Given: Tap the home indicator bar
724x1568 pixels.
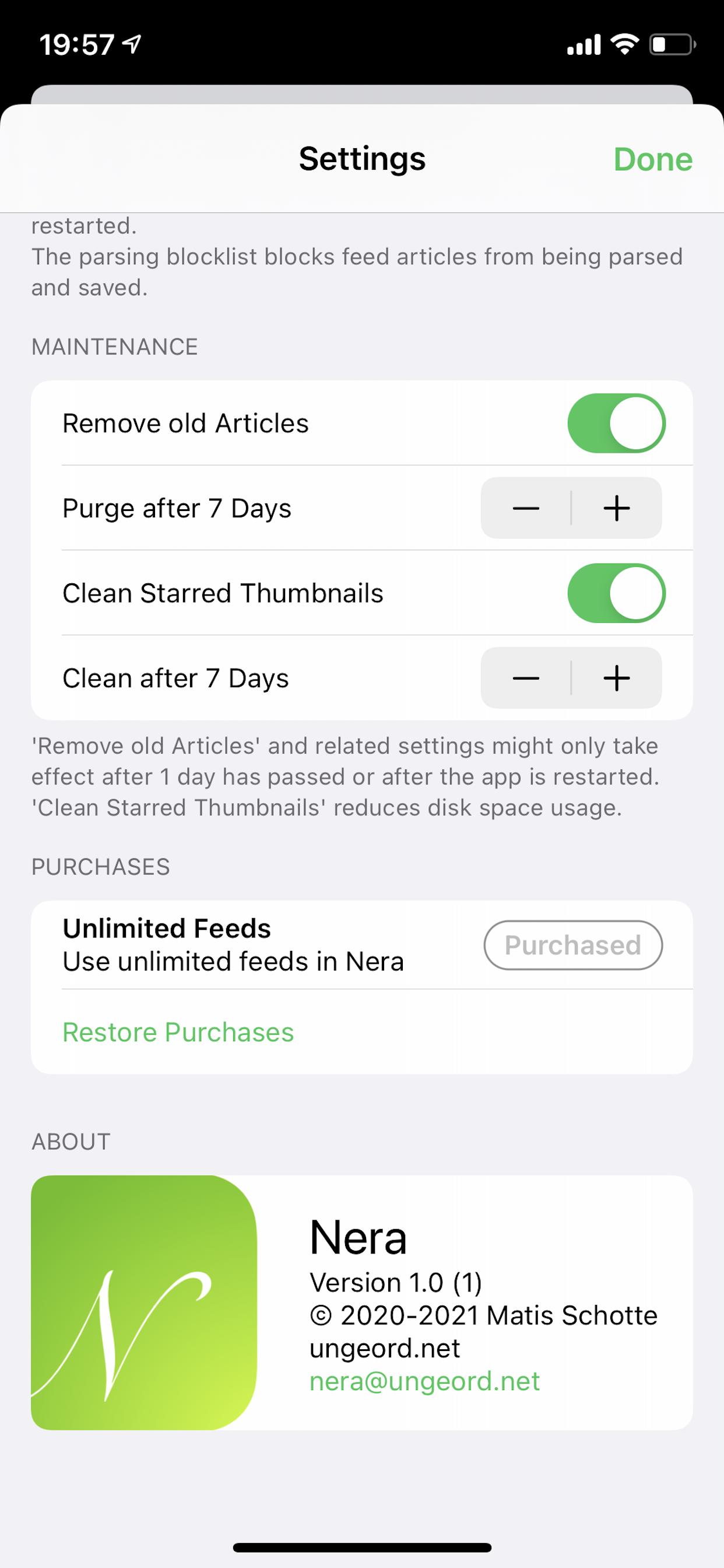Looking at the screenshot, I should pyautogui.click(x=362, y=1548).
